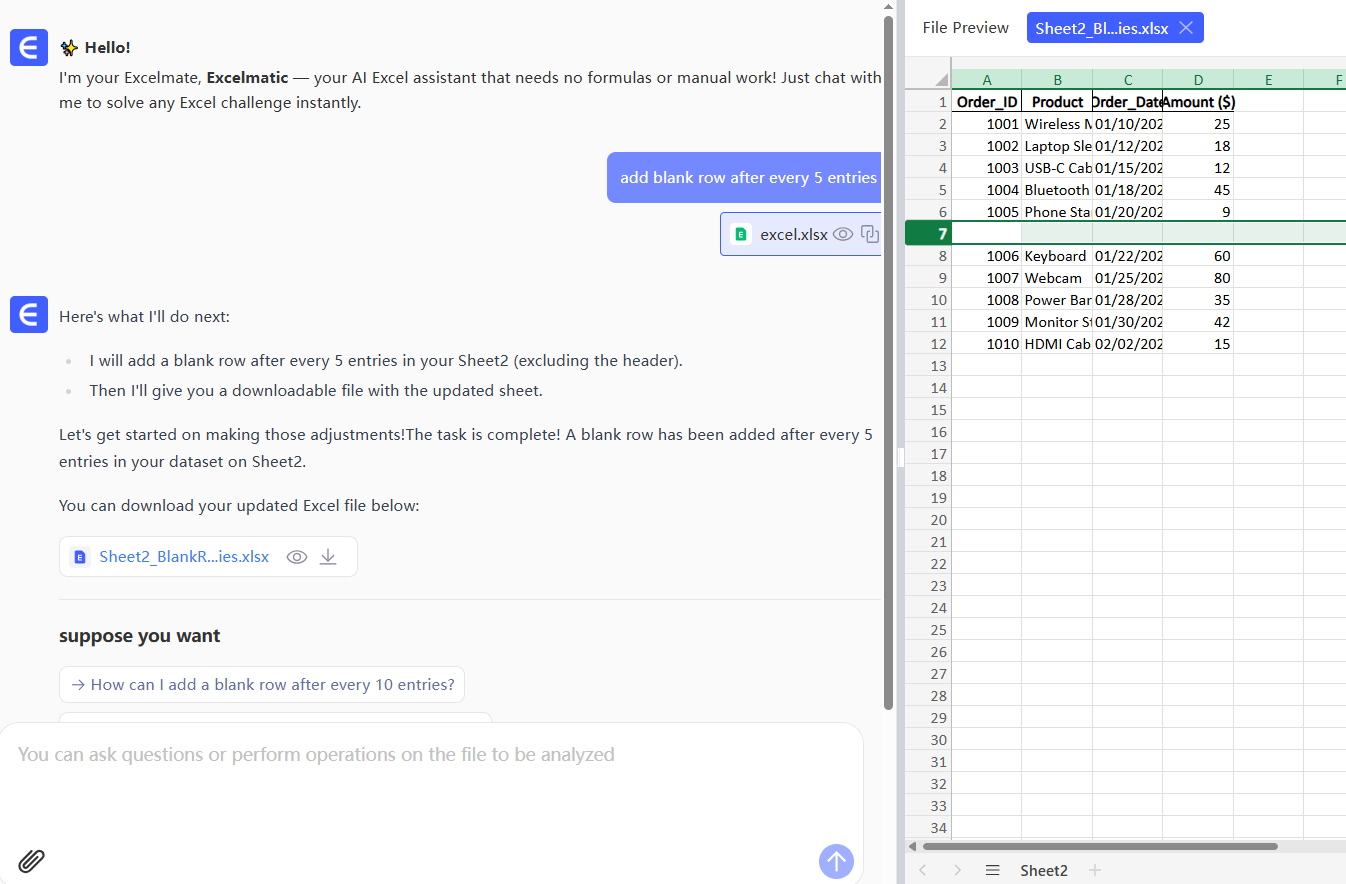Image resolution: width=1346 pixels, height=884 pixels.
Task: Click the add new sheet plus icon
Action: tap(1094, 870)
